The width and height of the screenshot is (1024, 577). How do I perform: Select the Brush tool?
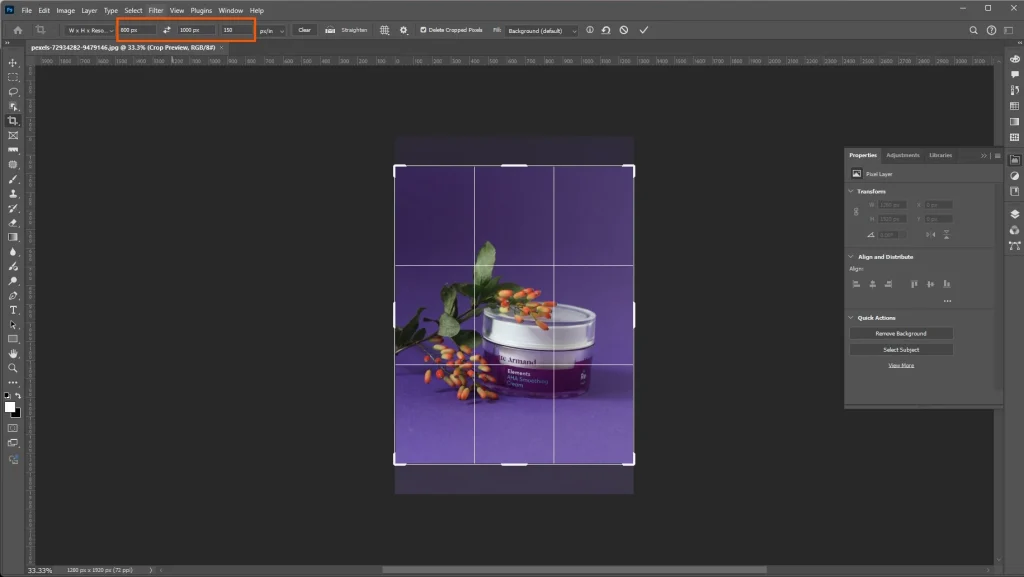point(13,179)
